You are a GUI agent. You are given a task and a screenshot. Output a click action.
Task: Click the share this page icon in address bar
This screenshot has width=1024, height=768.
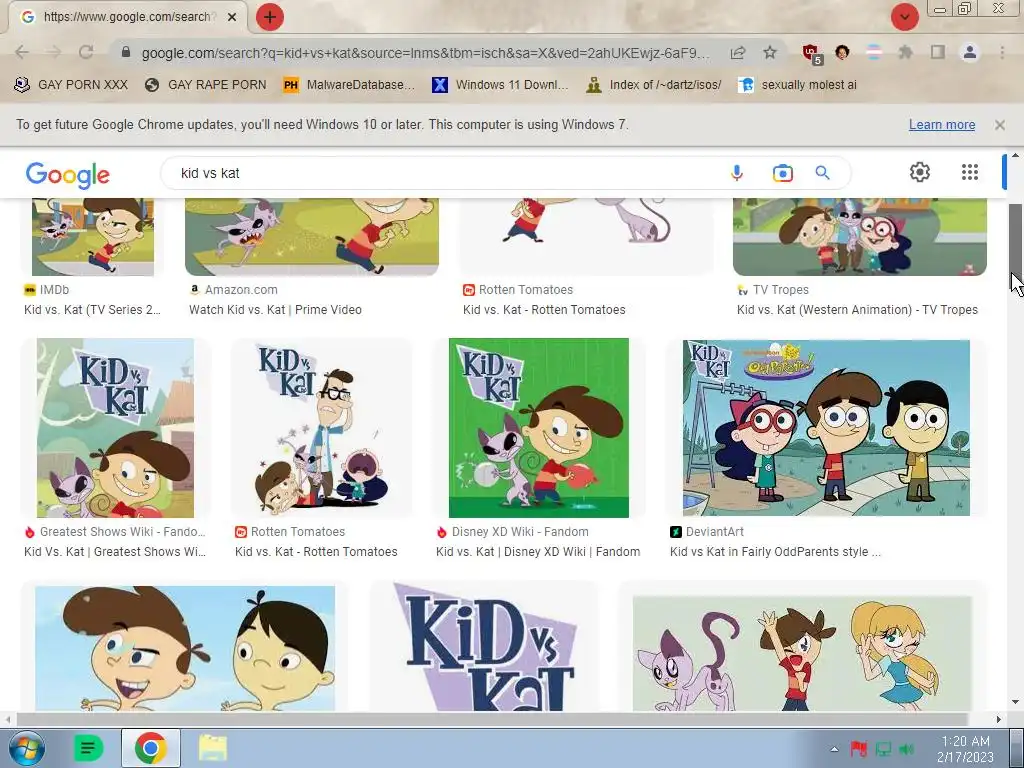click(738, 52)
